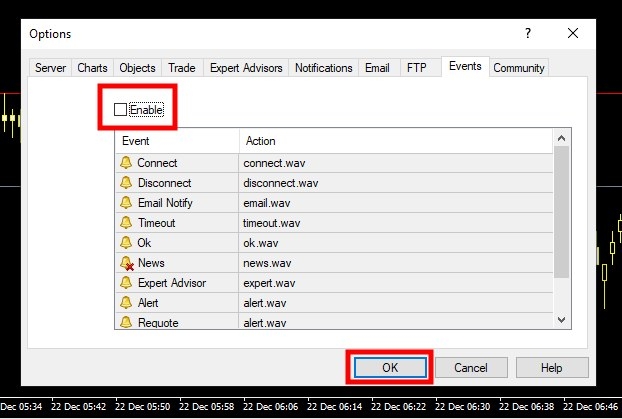Switch to the Server tab
This screenshot has width=622, height=419.
click(x=51, y=68)
